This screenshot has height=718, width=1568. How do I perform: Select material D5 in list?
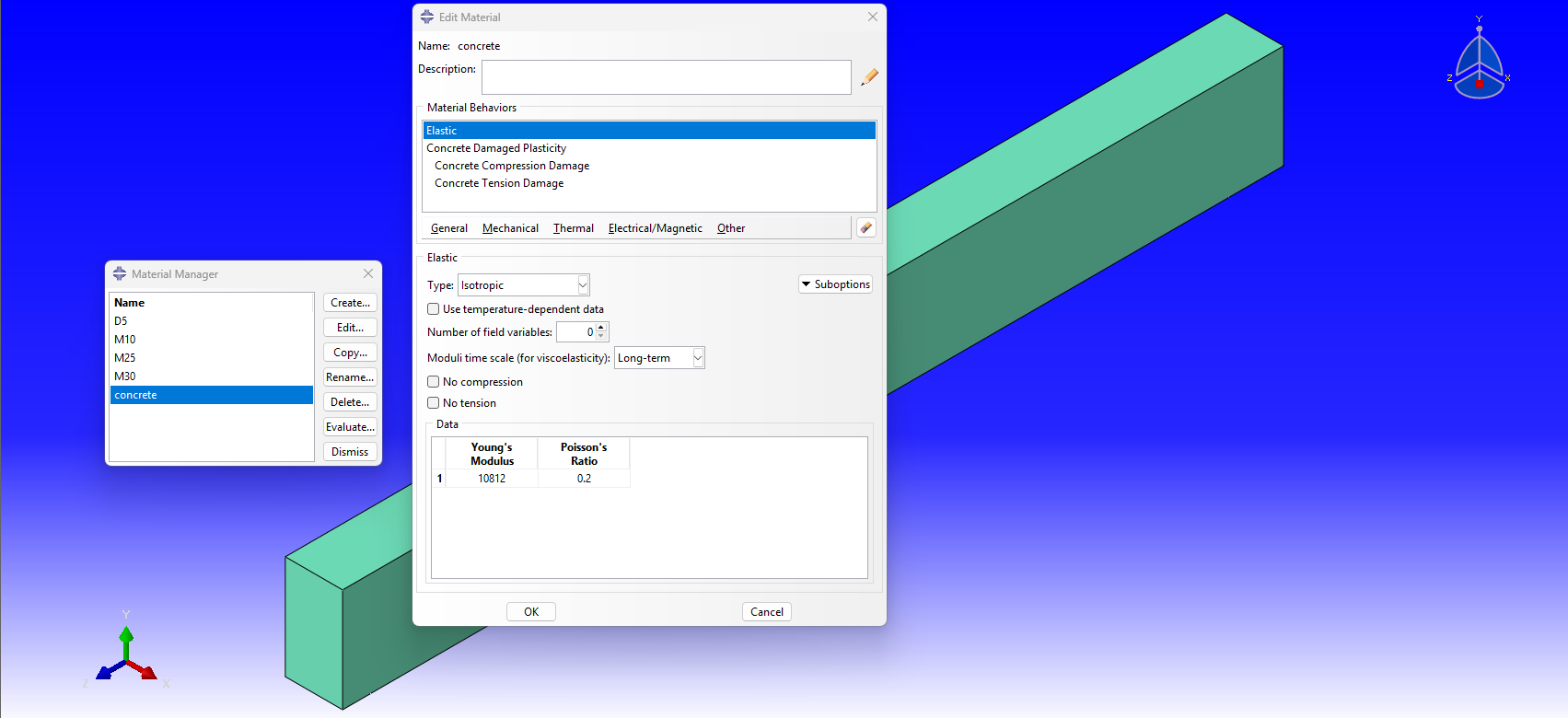click(x=212, y=321)
